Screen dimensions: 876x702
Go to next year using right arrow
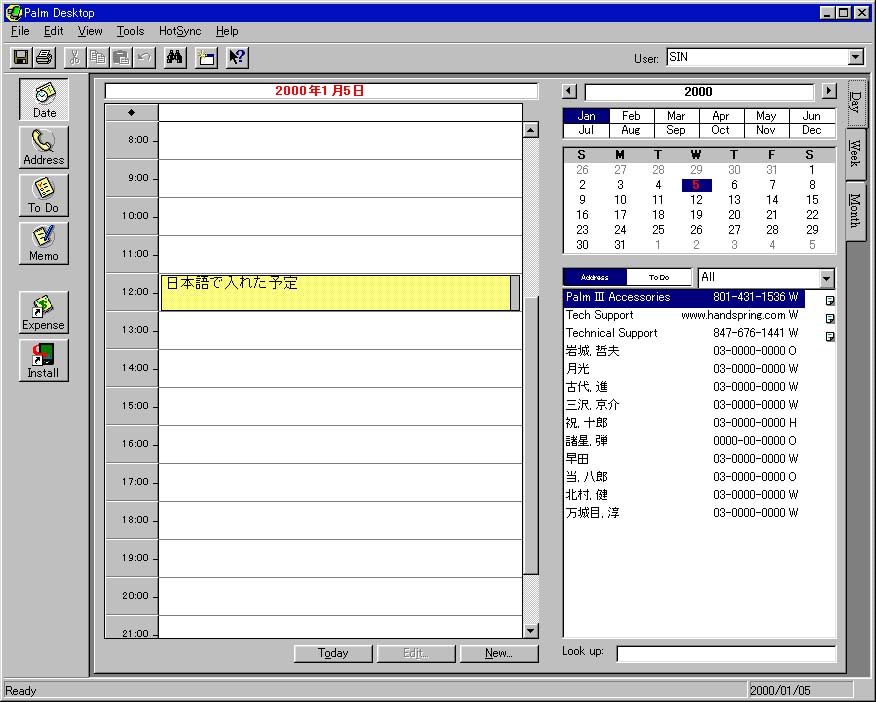click(828, 92)
